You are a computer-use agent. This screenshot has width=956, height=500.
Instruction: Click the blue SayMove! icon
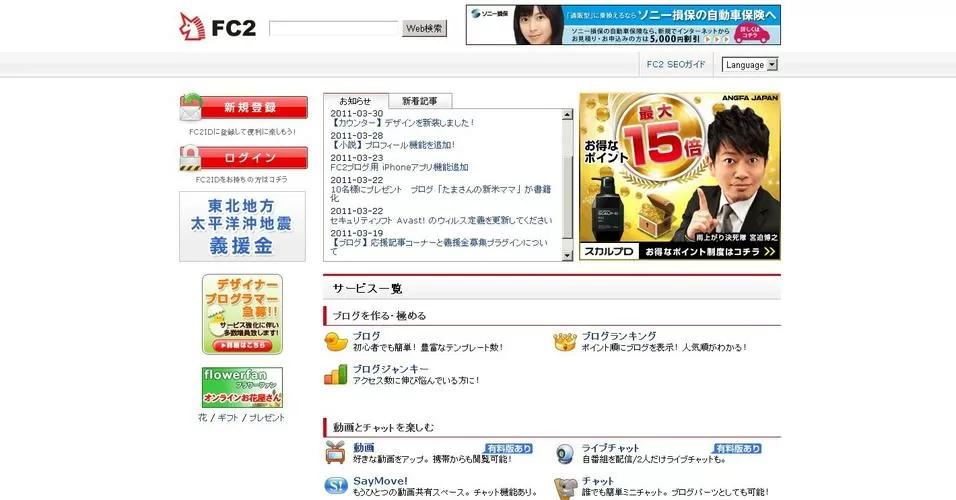coord(335,486)
